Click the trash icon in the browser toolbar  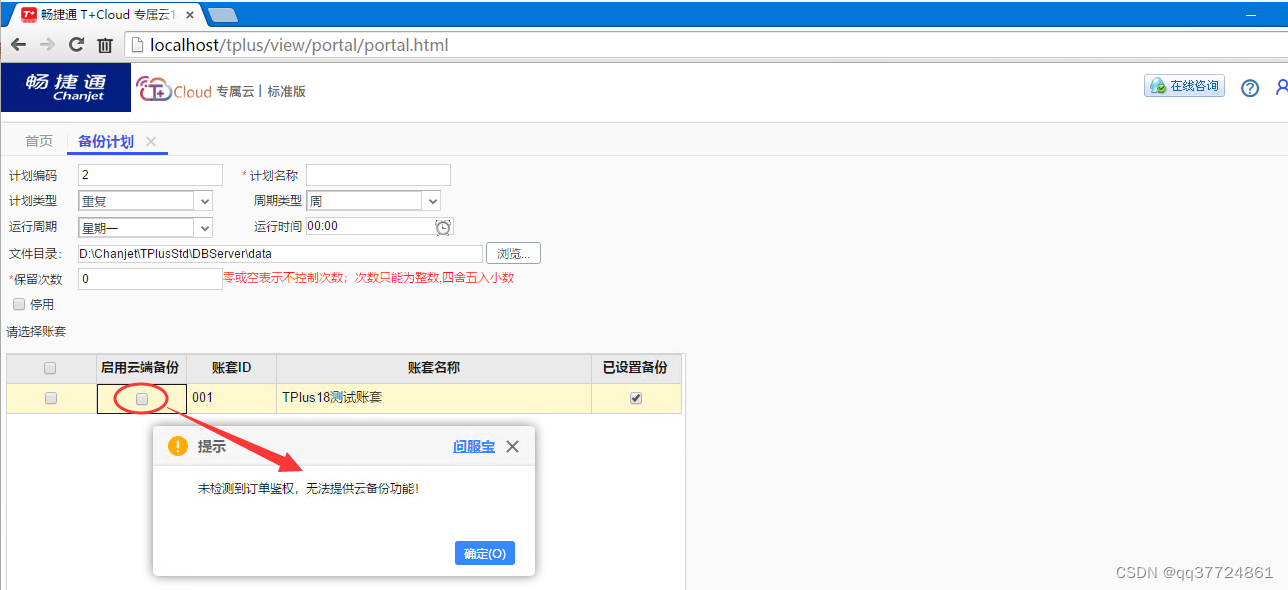105,44
